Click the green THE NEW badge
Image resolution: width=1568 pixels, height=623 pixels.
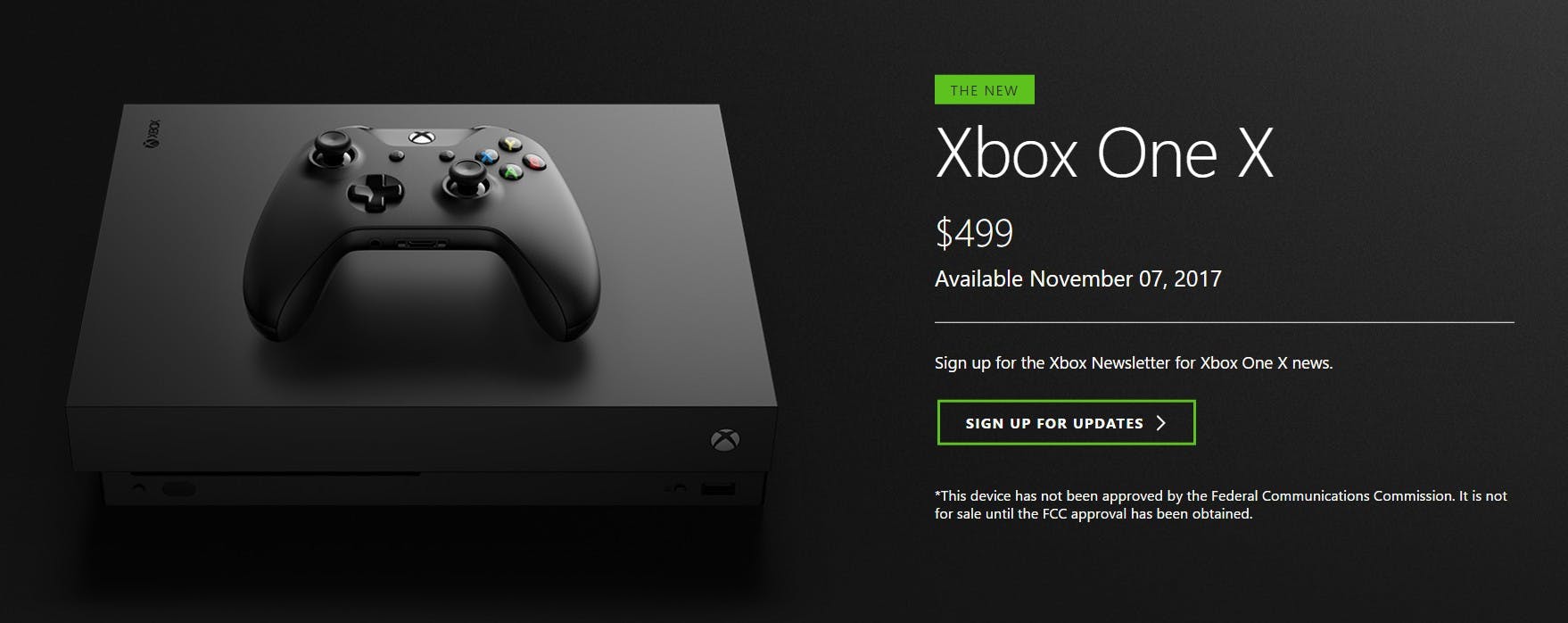(x=984, y=90)
